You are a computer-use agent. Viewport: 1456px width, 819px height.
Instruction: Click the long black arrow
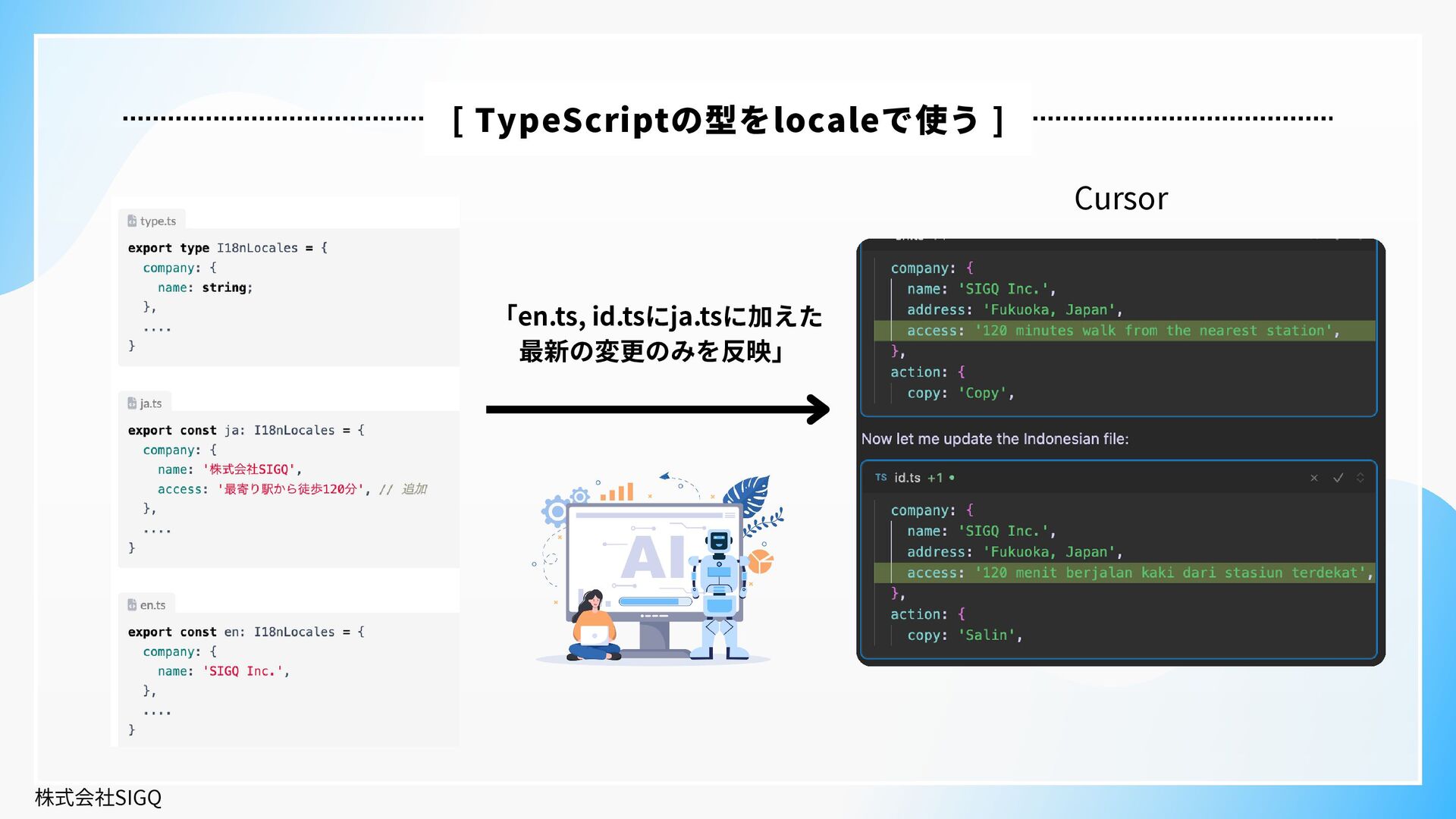click(657, 409)
